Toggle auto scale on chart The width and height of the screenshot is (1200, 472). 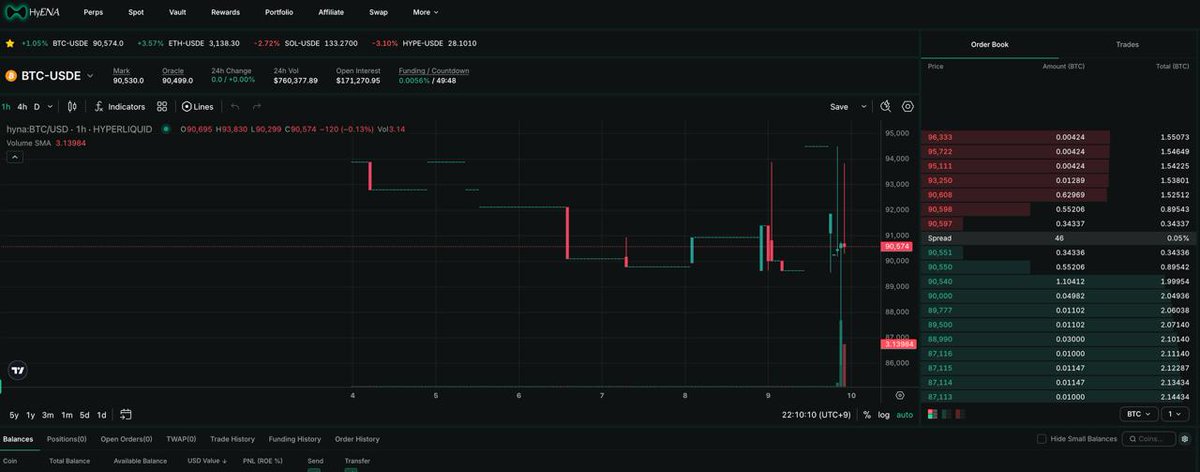pos(905,414)
